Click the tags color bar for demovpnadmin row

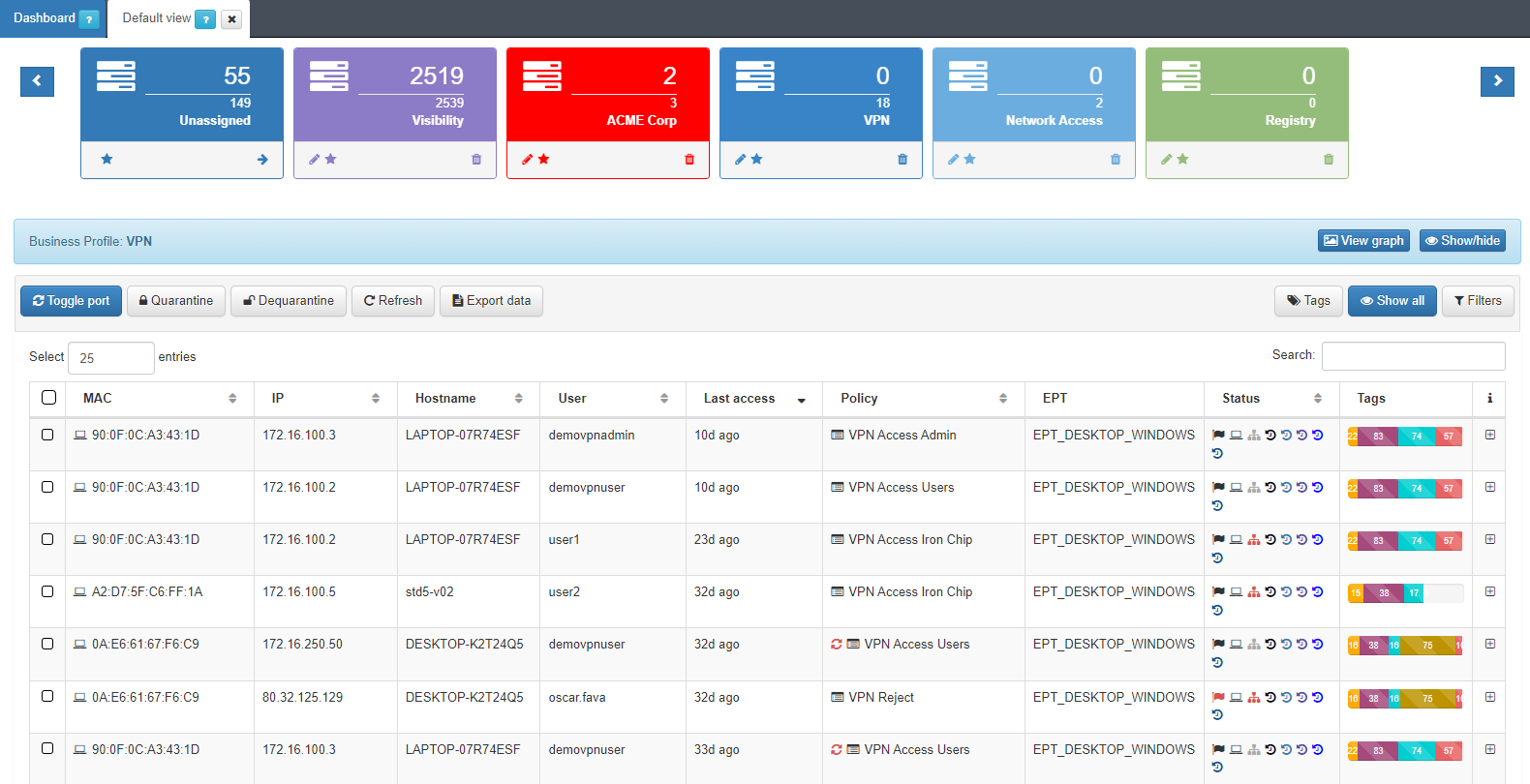(1405, 436)
